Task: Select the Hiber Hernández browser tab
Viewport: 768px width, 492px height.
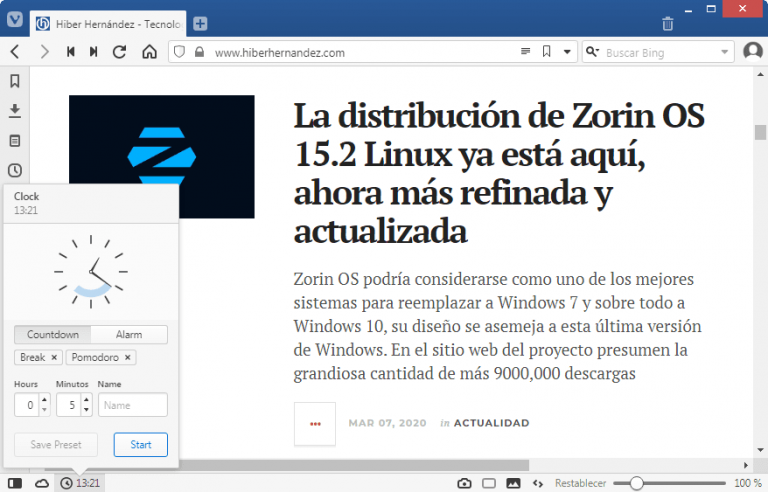Action: [x=108, y=23]
